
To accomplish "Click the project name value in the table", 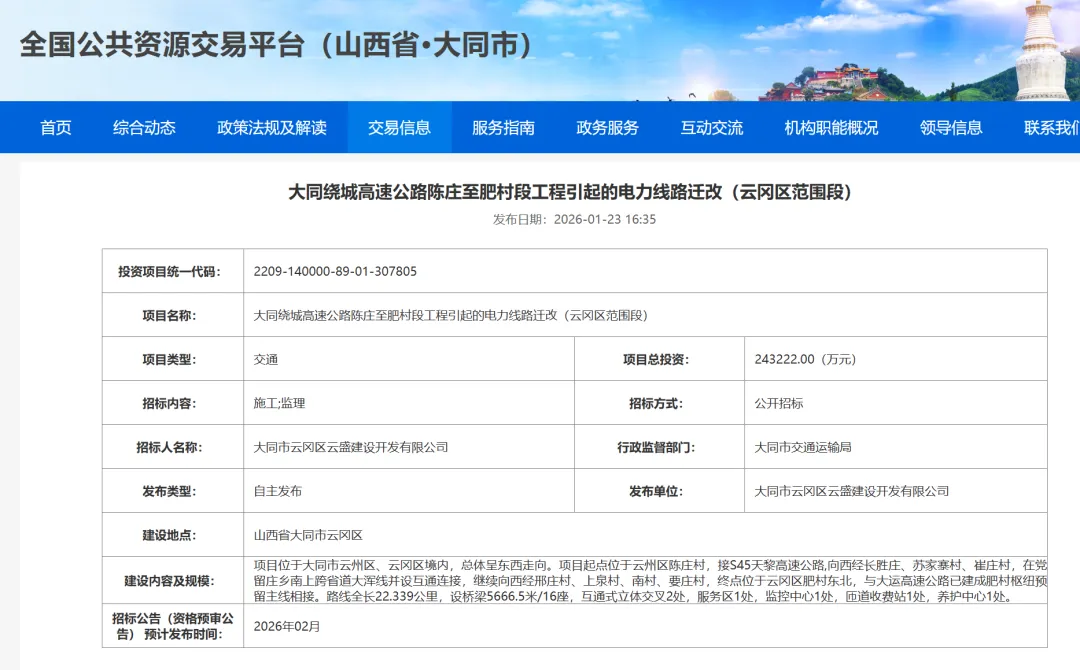I will (x=450, y=315).
